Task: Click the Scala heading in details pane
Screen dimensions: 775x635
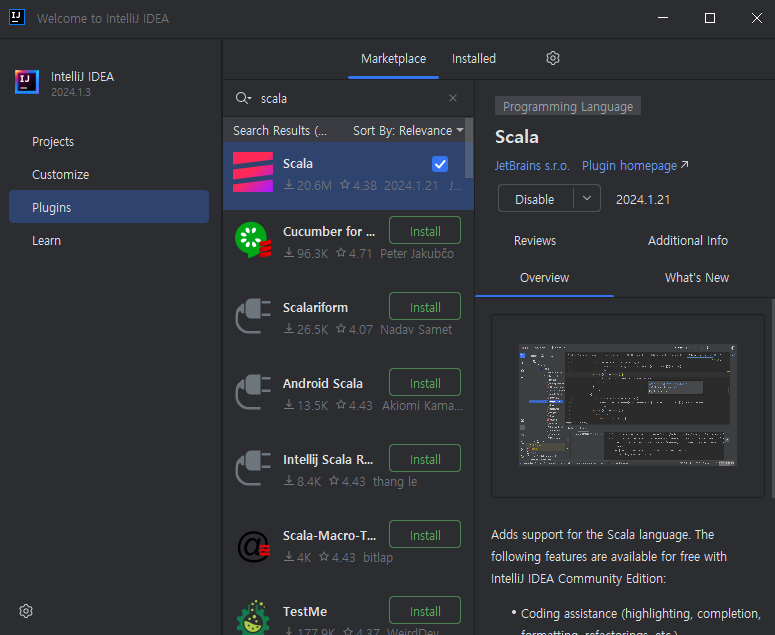Action: pyautogui.click(x=517, y=137)
